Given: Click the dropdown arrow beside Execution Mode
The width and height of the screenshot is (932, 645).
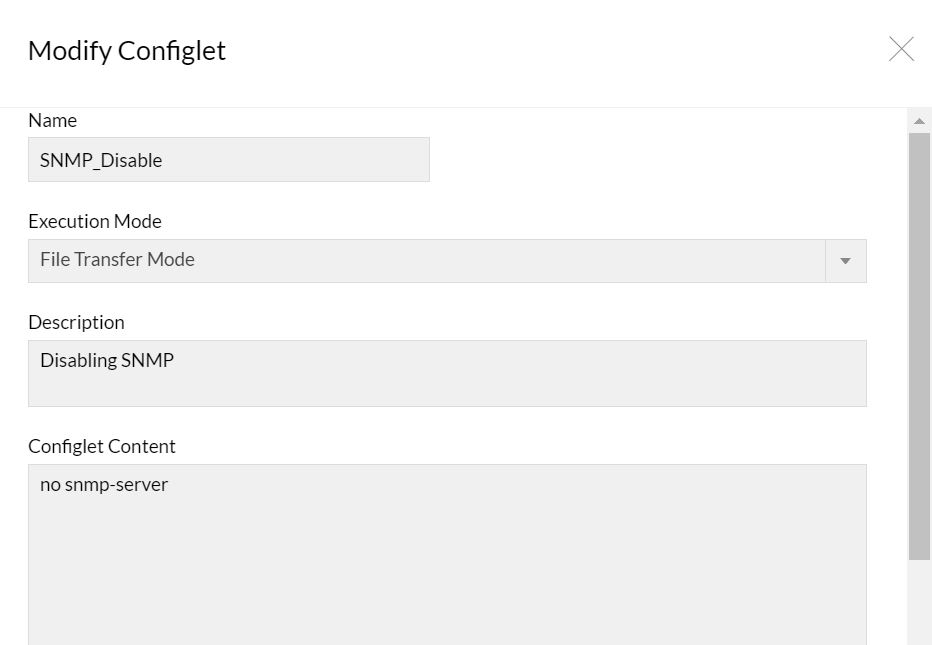Looking at the screenshot, I should point(845,260).
